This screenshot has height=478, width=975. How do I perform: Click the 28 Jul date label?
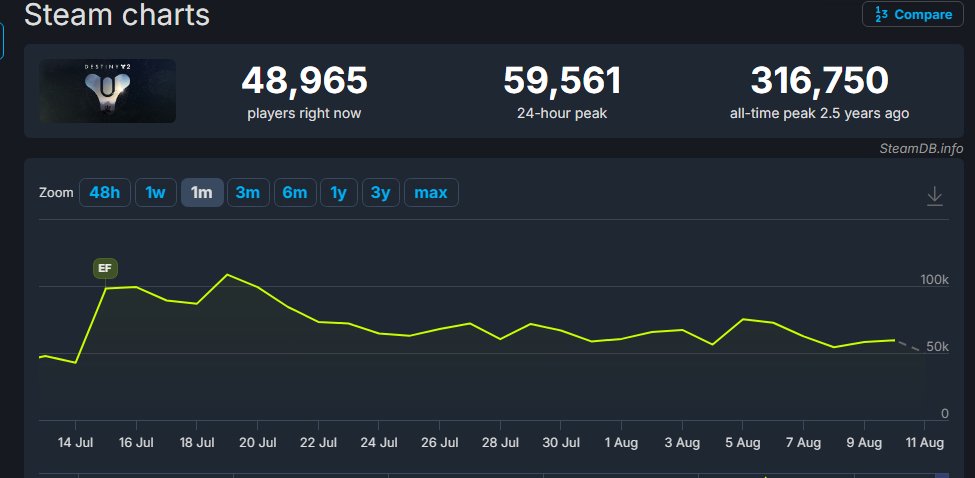(x=500, y=443)
